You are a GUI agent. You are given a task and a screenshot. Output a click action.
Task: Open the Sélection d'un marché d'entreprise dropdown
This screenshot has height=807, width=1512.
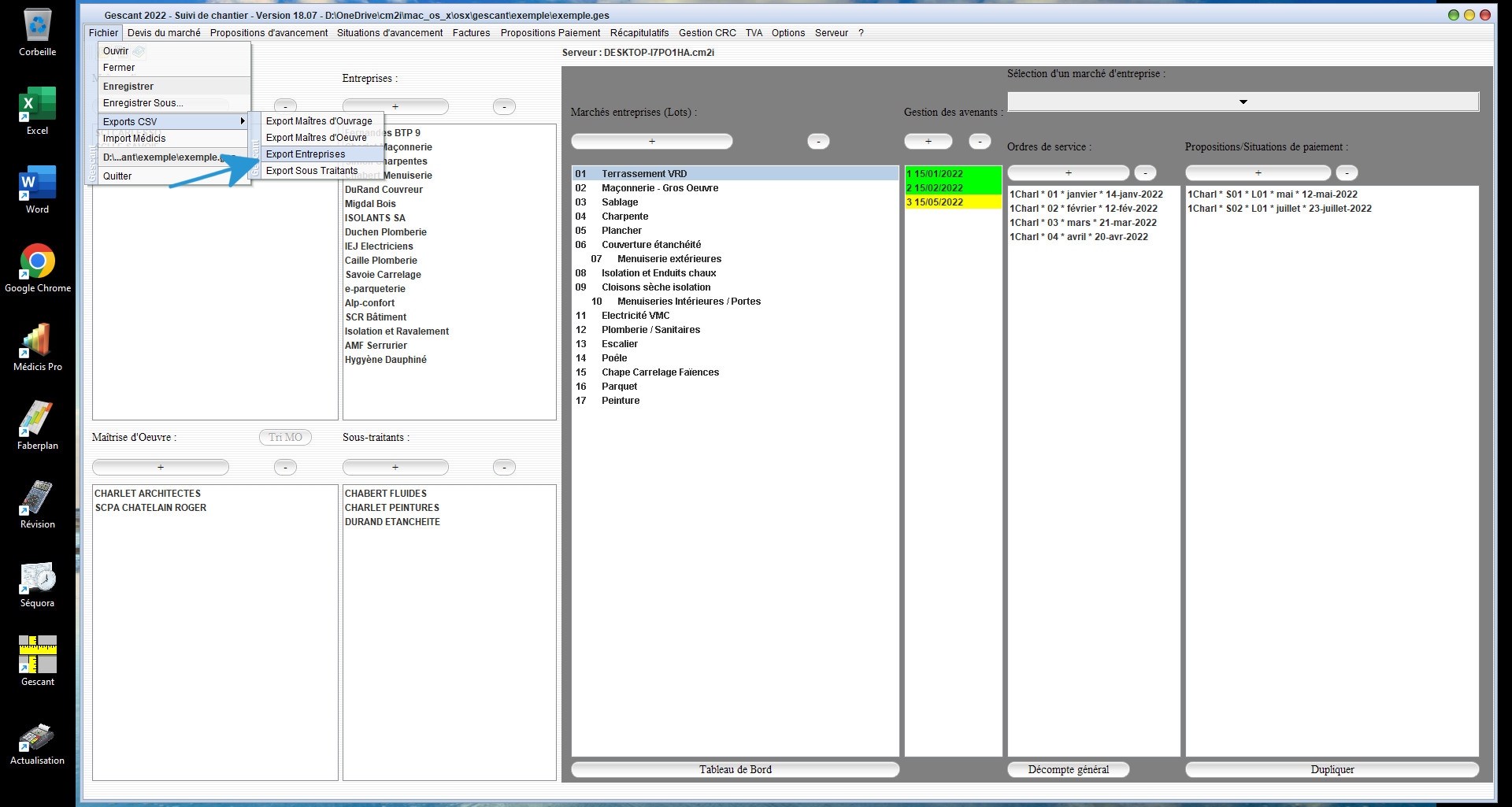(x=1243, y=102)
